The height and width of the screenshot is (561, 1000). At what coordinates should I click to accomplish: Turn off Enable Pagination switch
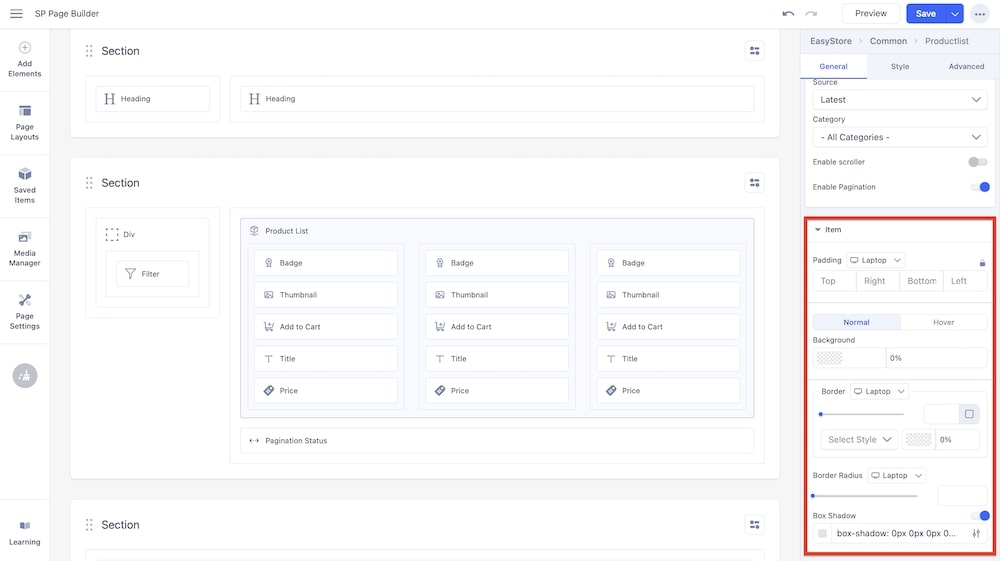979,187
